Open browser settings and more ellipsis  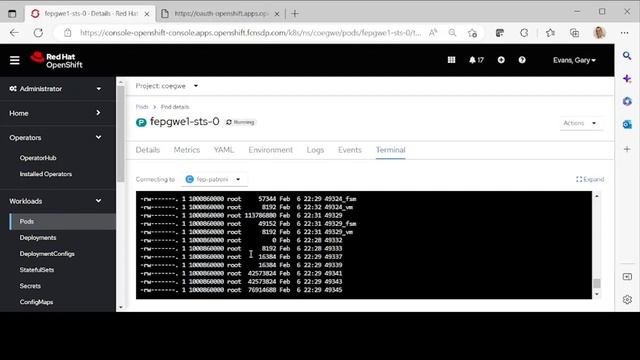(624, 33)
